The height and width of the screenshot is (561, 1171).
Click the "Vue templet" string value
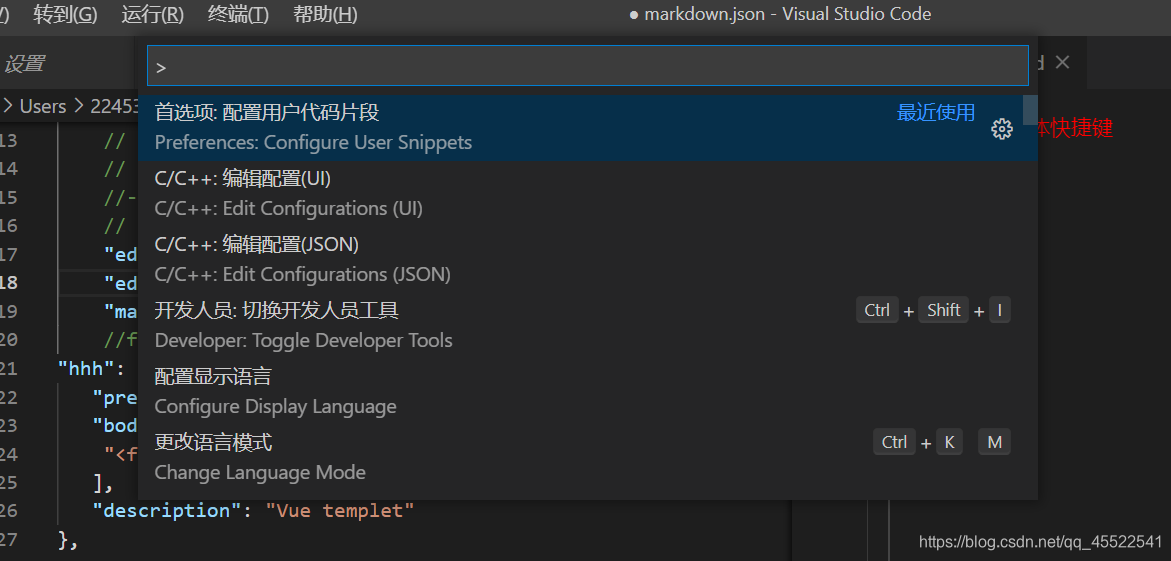(340, 511)
